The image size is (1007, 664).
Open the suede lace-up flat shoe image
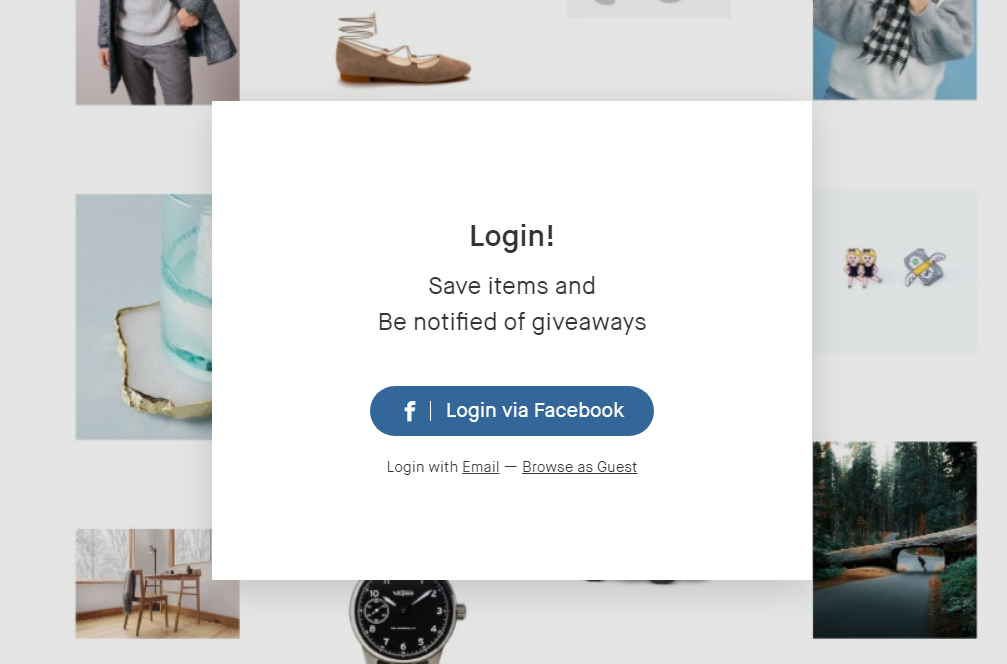click(x=403, y=49)
